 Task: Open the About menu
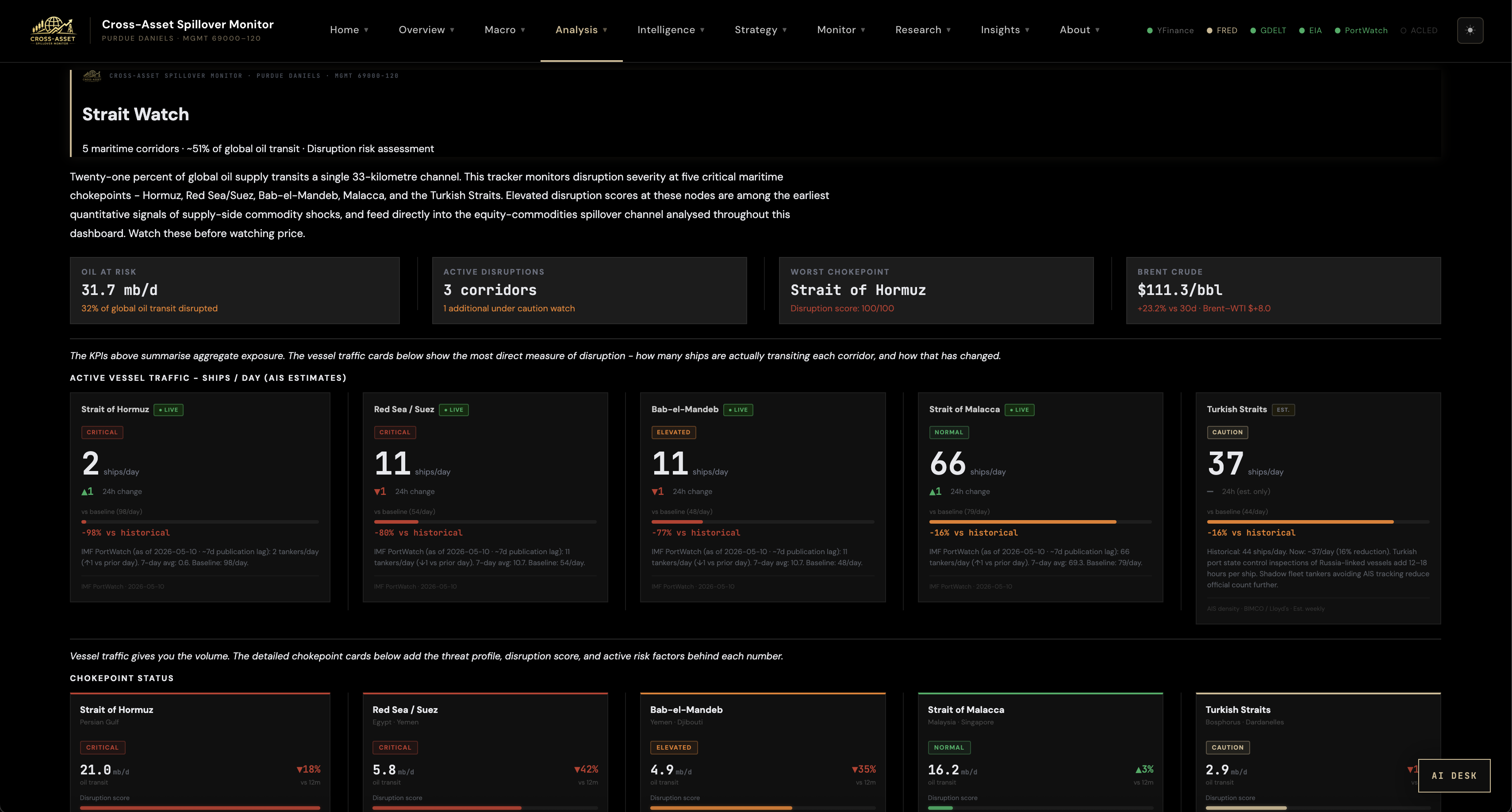[1080, 30]
